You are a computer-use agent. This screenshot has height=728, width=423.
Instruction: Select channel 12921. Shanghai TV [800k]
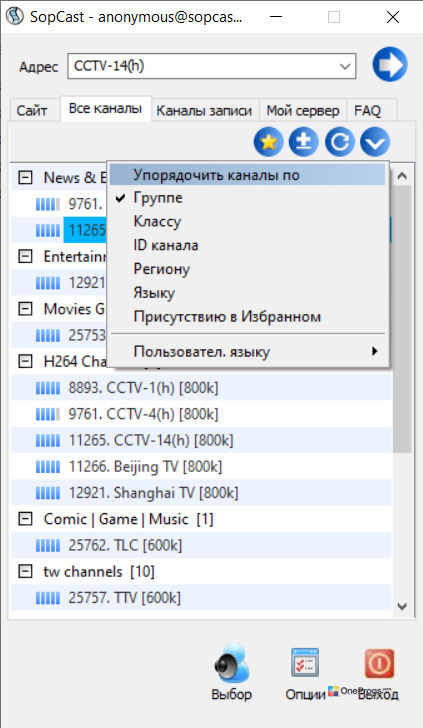pos(153,493)
